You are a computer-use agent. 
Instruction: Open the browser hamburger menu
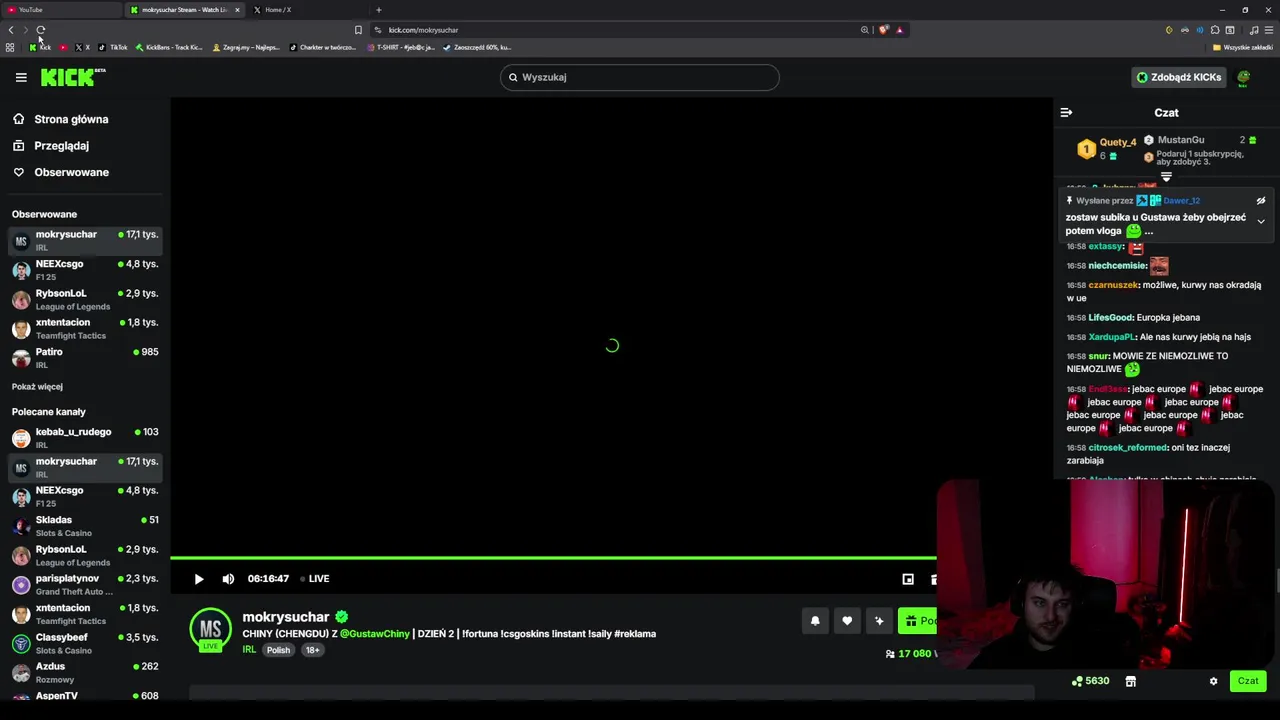click(1269, 30)
